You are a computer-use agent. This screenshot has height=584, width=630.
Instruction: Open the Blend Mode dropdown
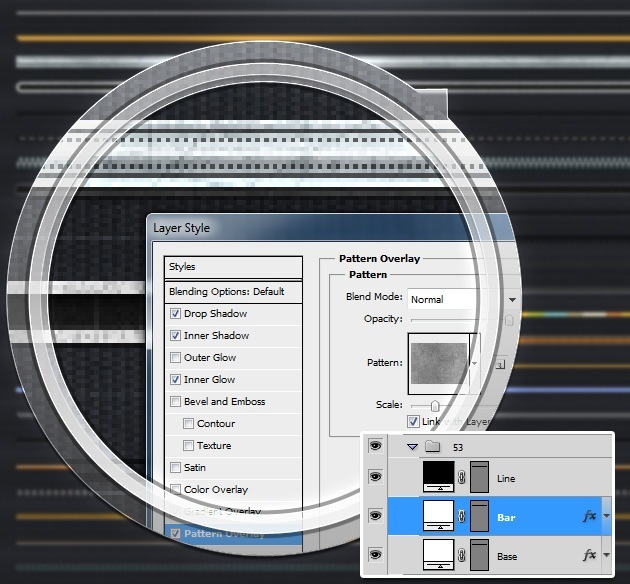(462, 299)
